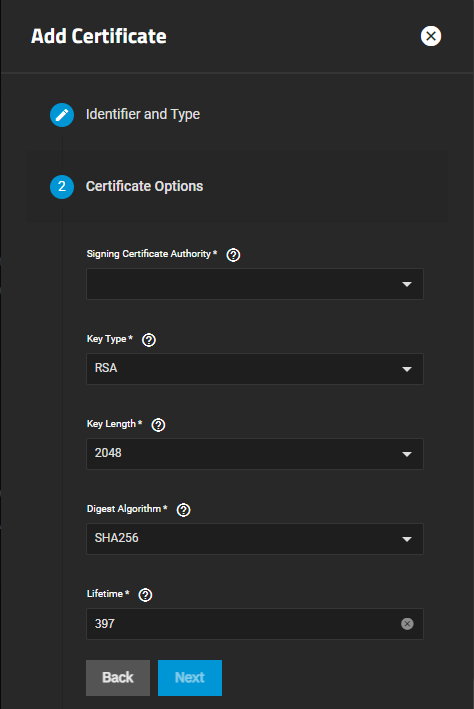Click the Add Certificate title
Screen dimensions: 474x709
click(x=99, y=36)
